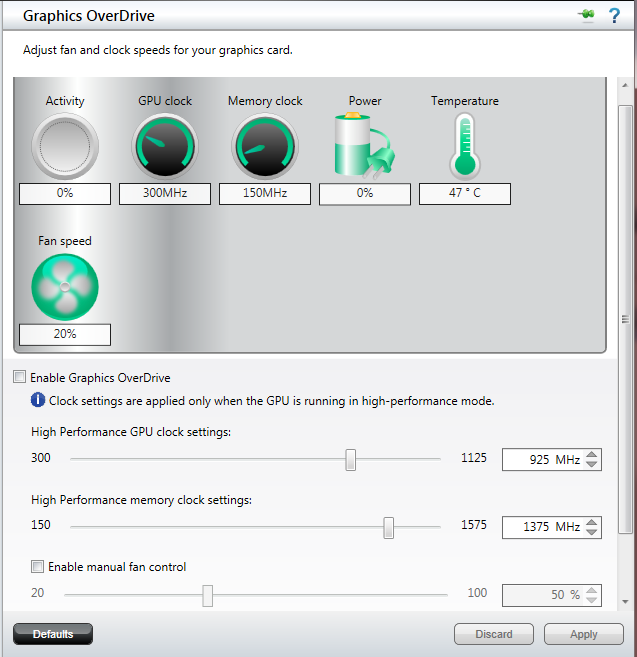Click the Memory clock gauge
Screen dimensions: 637x657
(265, 147)
